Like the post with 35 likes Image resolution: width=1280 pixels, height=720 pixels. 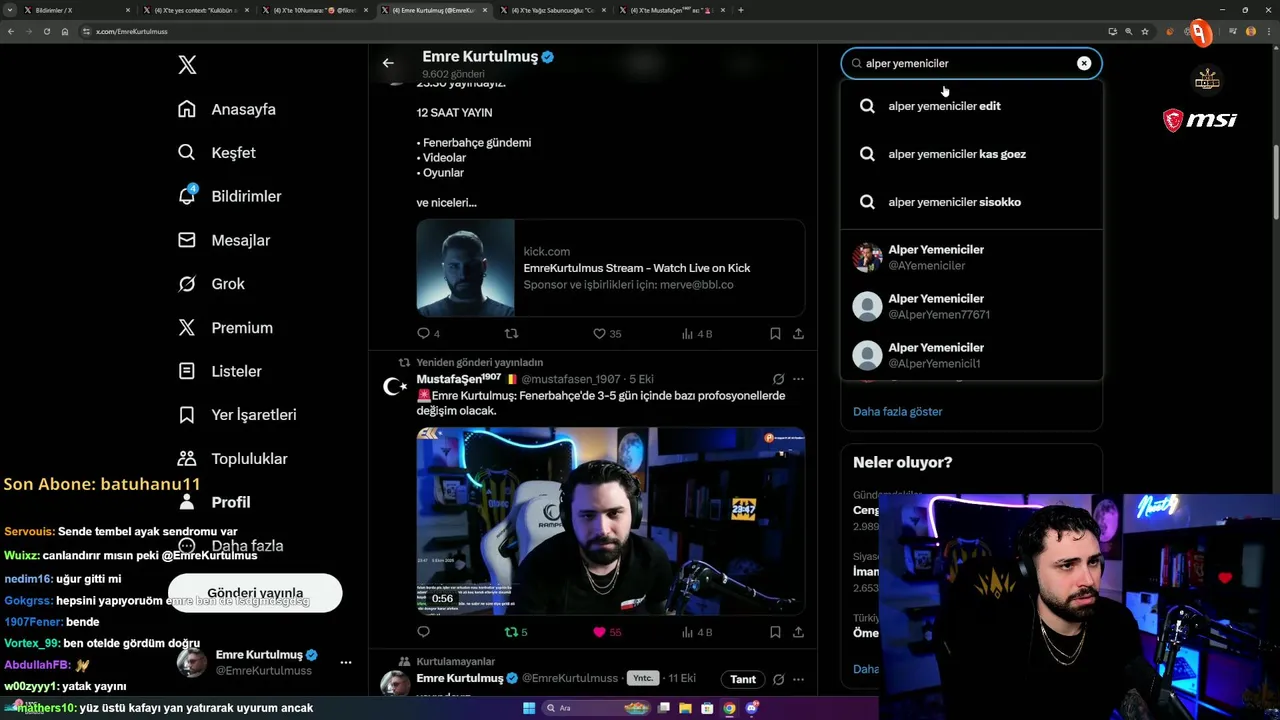pos(607,333)
